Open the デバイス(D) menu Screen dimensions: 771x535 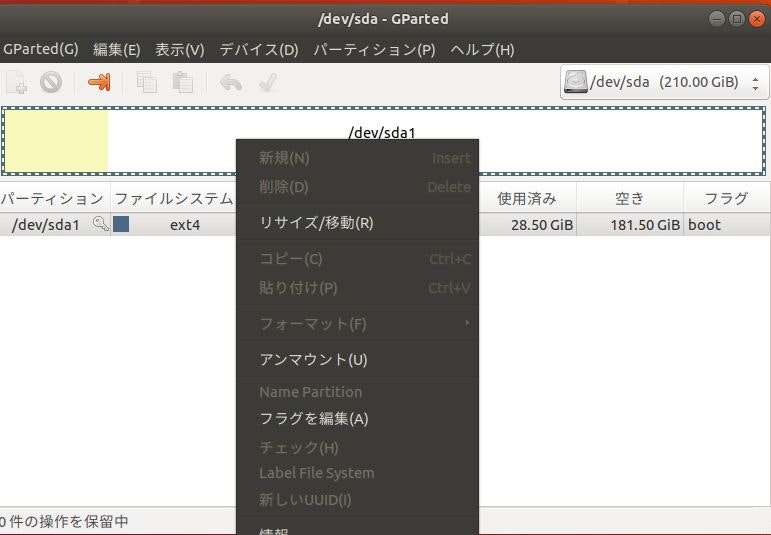tap(259, 49)
